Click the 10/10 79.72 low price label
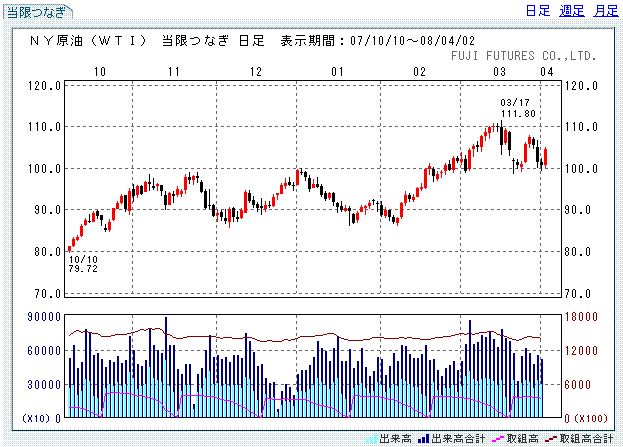The image size is (623, 447). (83, 263)
